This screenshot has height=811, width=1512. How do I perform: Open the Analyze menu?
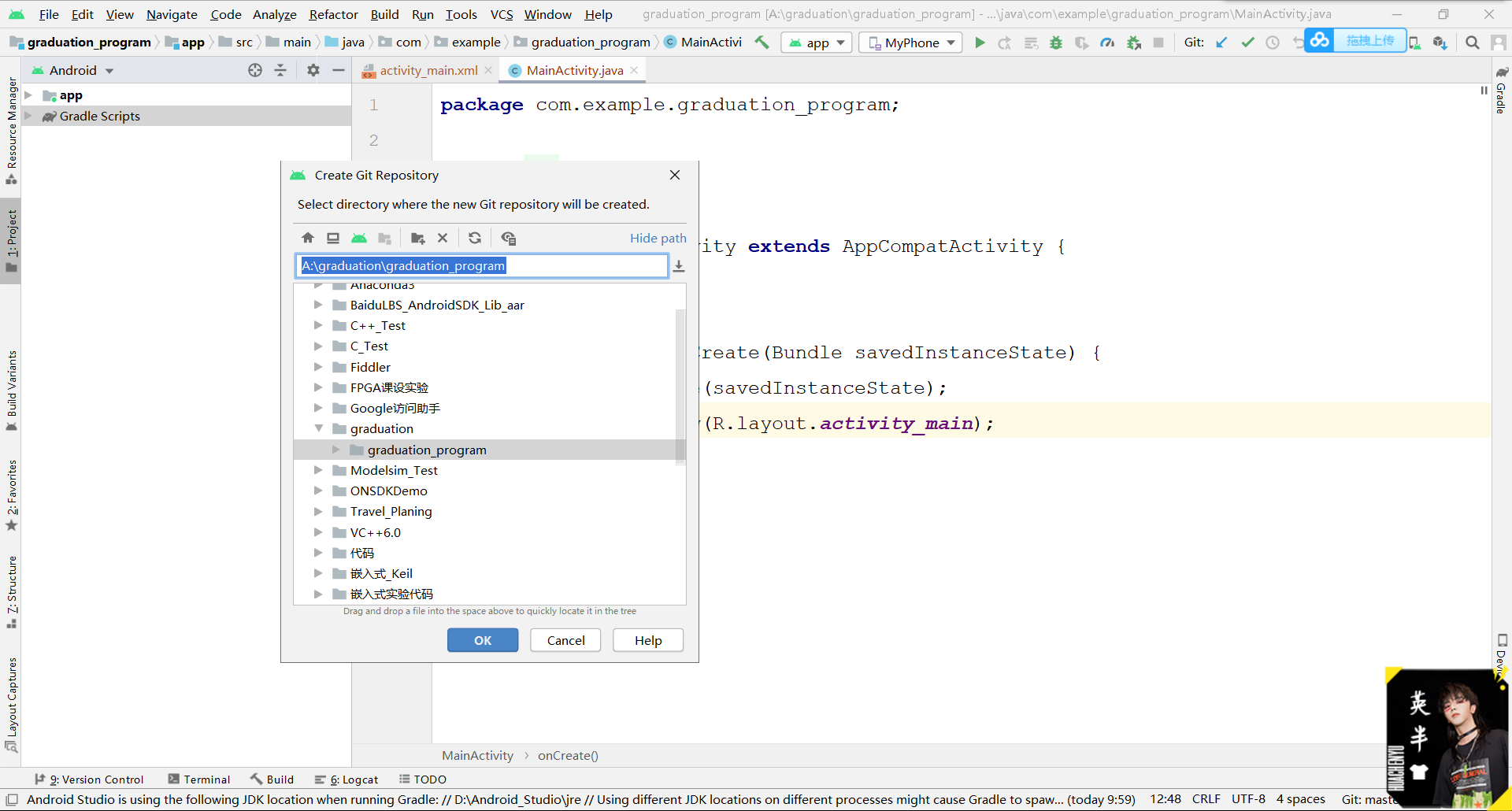(274, 14)
